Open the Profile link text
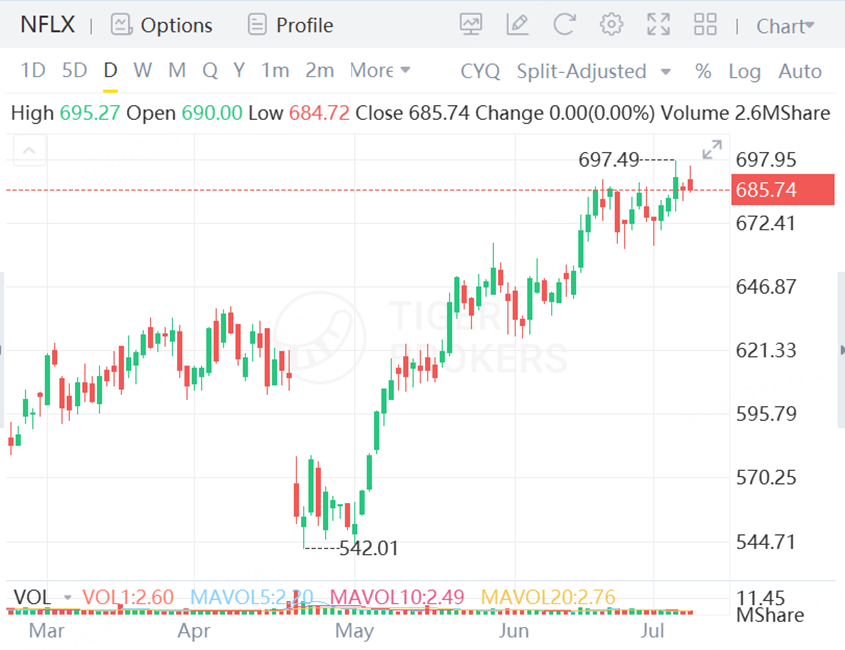The image size is (845, 650). point(304,25)
